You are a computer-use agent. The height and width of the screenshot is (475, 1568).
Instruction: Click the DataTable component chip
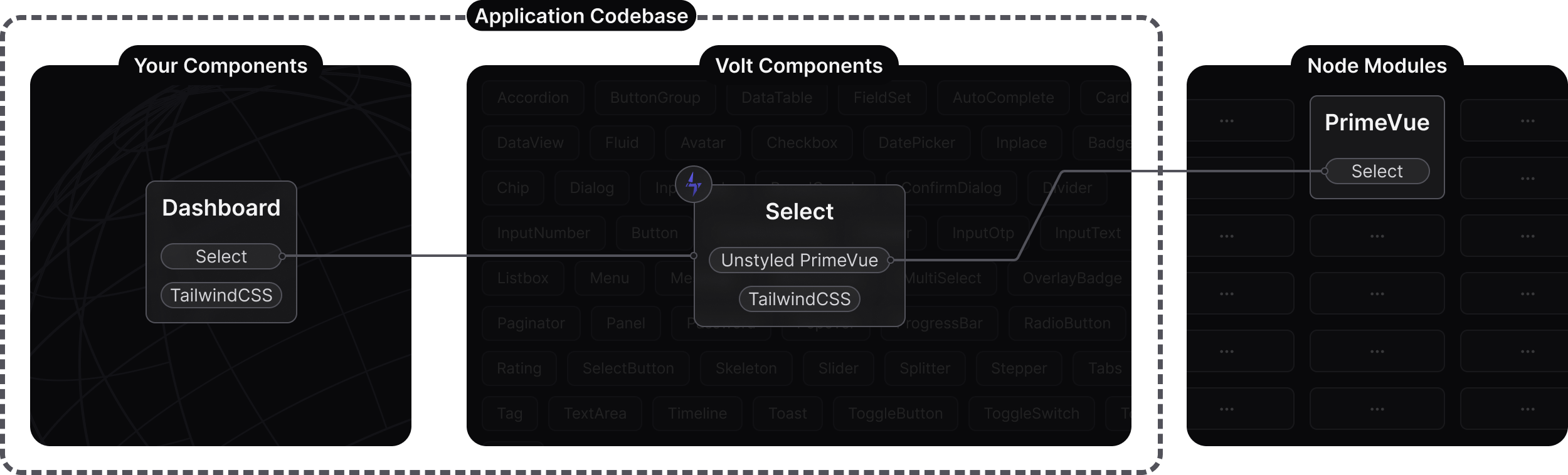tap(776, 98)
